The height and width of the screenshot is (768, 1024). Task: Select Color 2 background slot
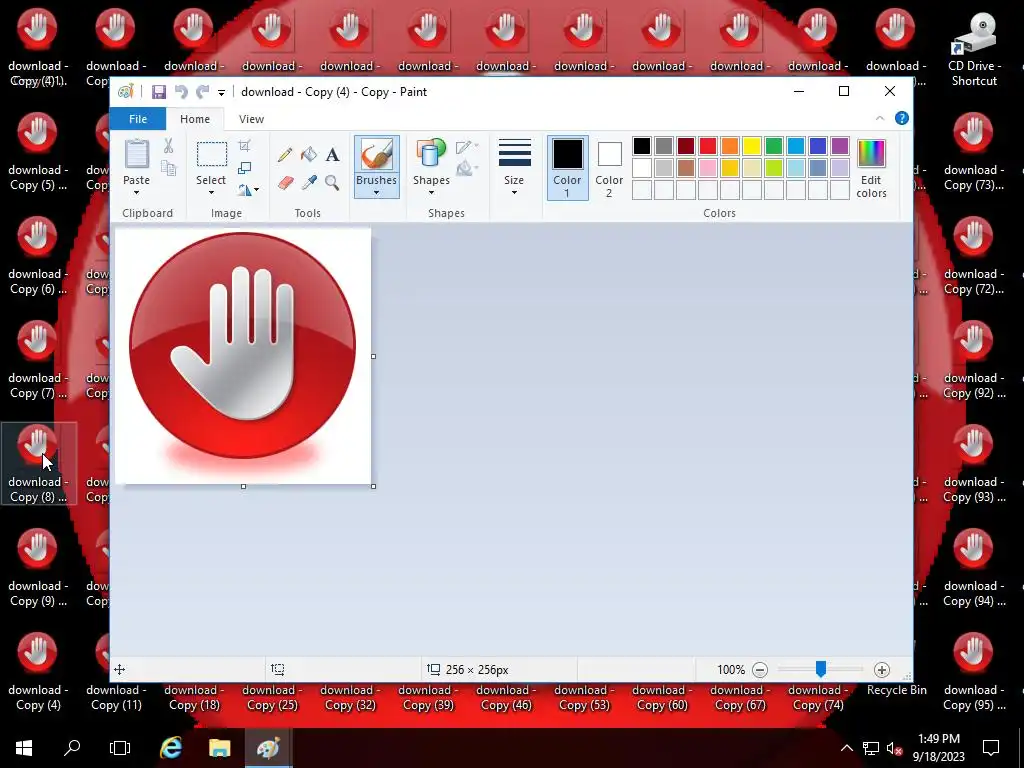coord(609,168)
